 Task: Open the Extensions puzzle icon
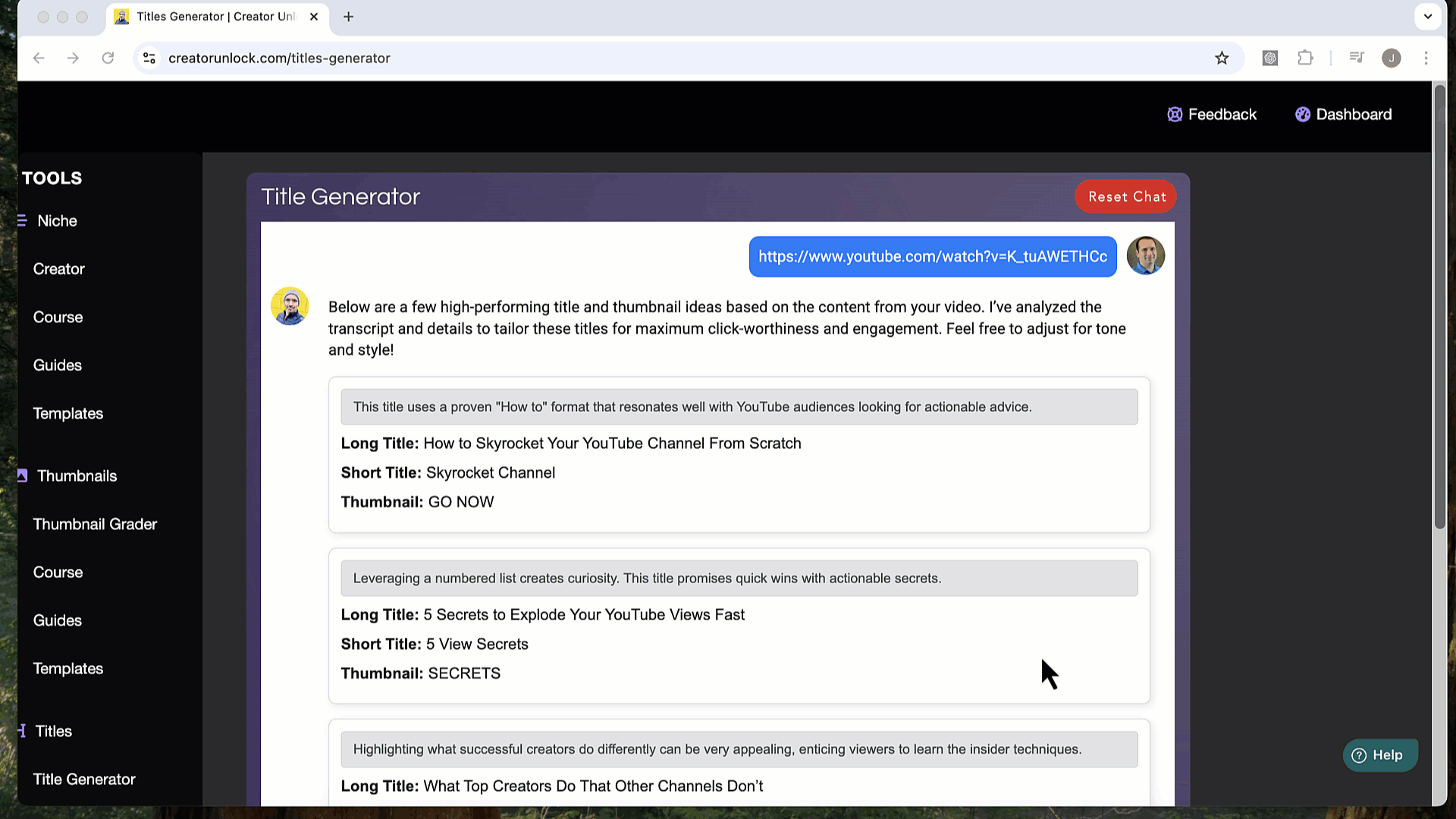coord(1305,58)
